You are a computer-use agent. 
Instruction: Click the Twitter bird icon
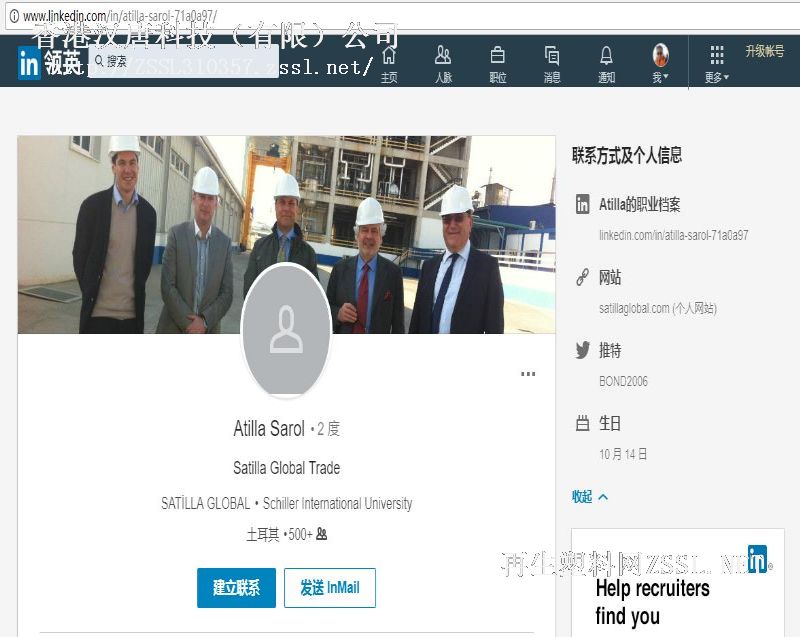click(x=582, y=351)
